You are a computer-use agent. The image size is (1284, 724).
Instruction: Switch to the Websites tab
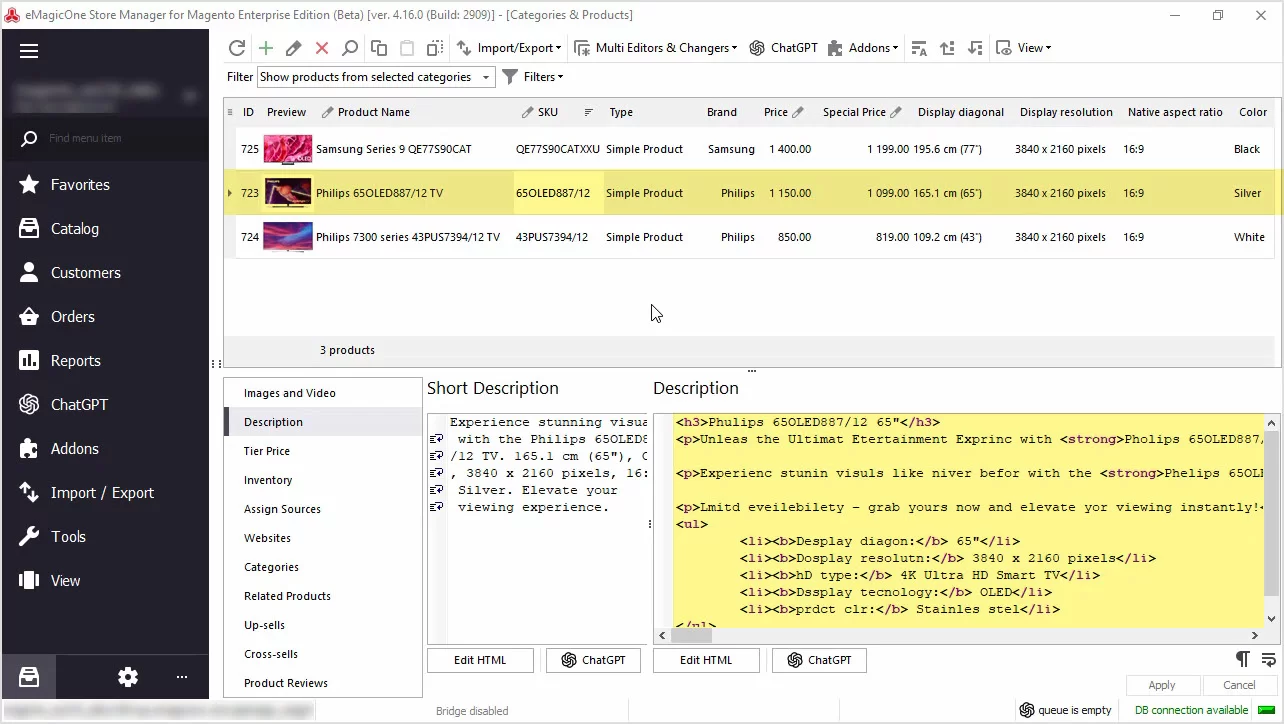323,538
